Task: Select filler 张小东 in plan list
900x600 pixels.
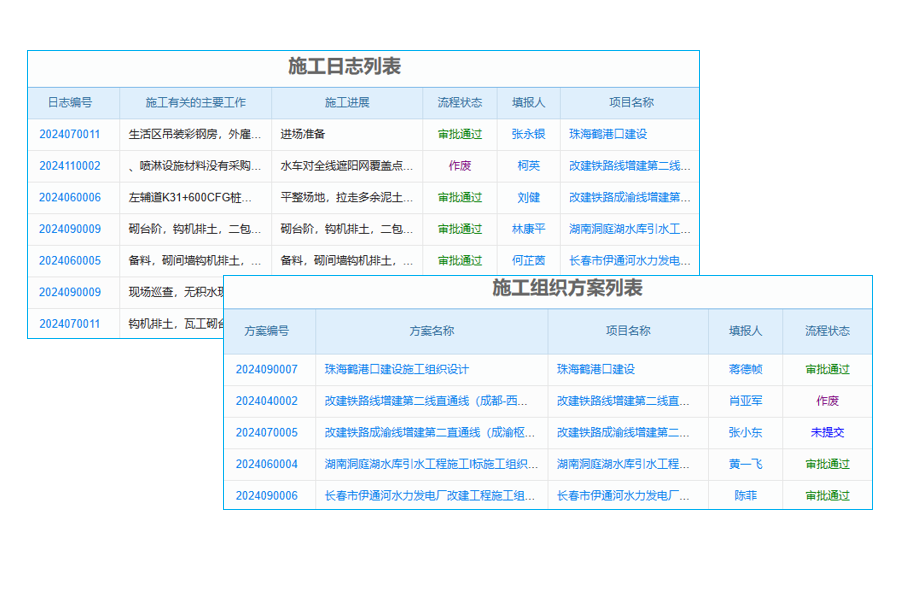Action: click(x=745, y=432)
